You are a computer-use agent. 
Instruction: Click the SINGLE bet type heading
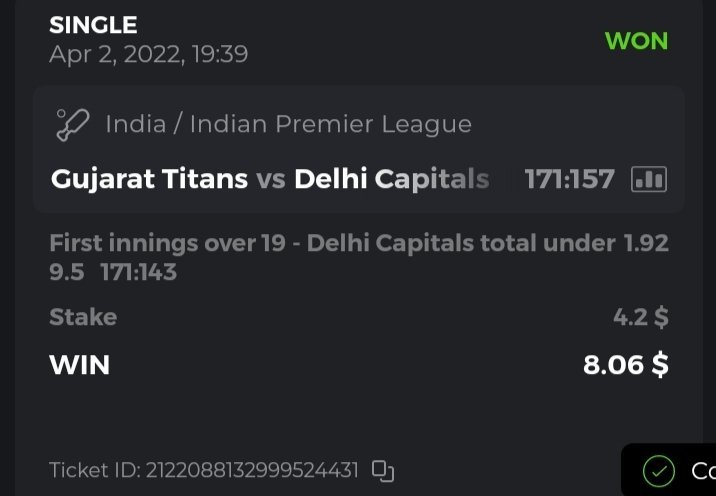tap(93, 25)
